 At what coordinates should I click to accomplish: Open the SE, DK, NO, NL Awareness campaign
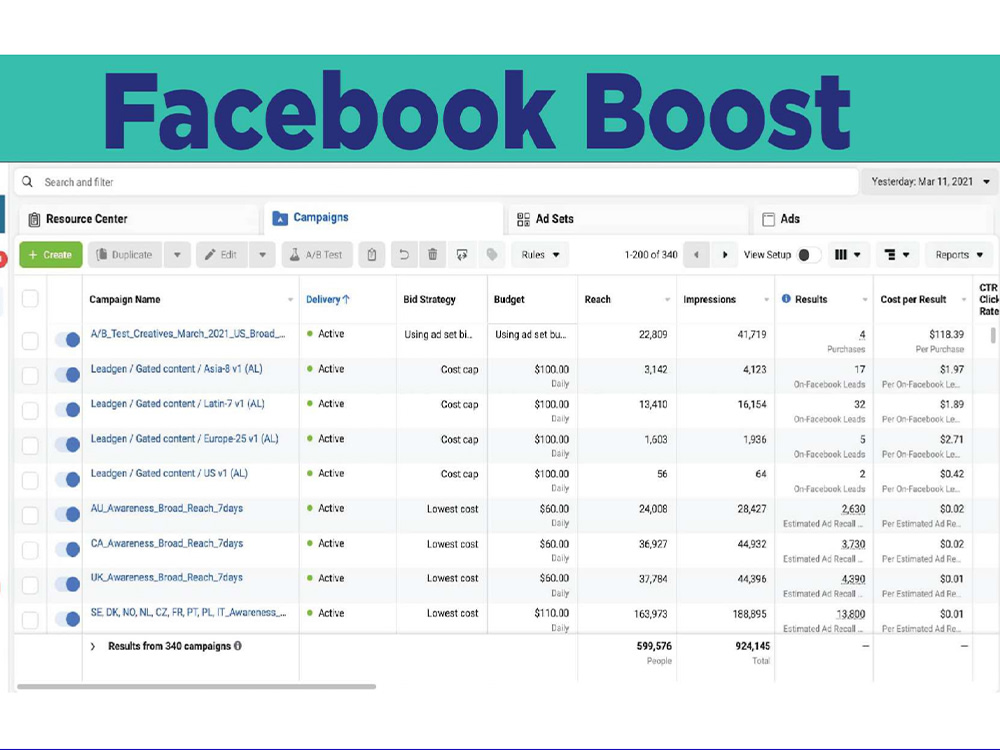188,612
